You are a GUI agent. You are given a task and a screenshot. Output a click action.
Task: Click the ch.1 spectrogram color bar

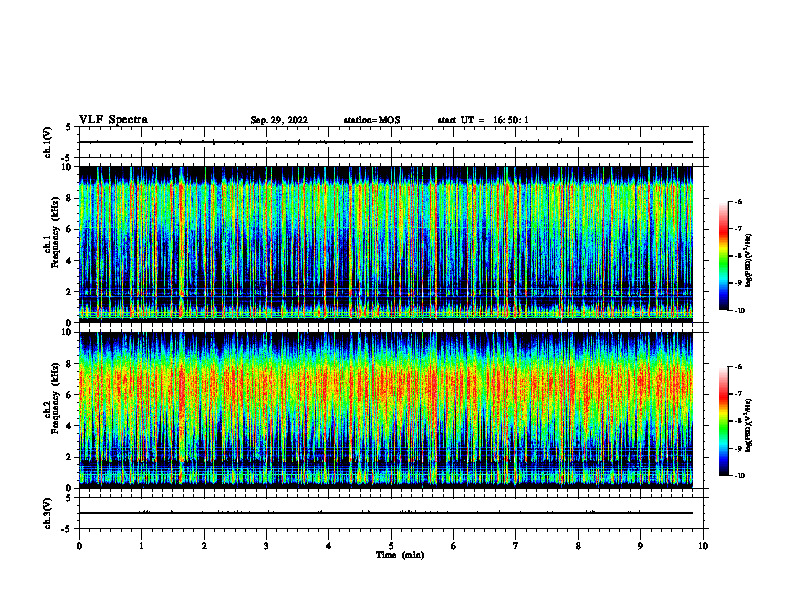coord(723,256)
